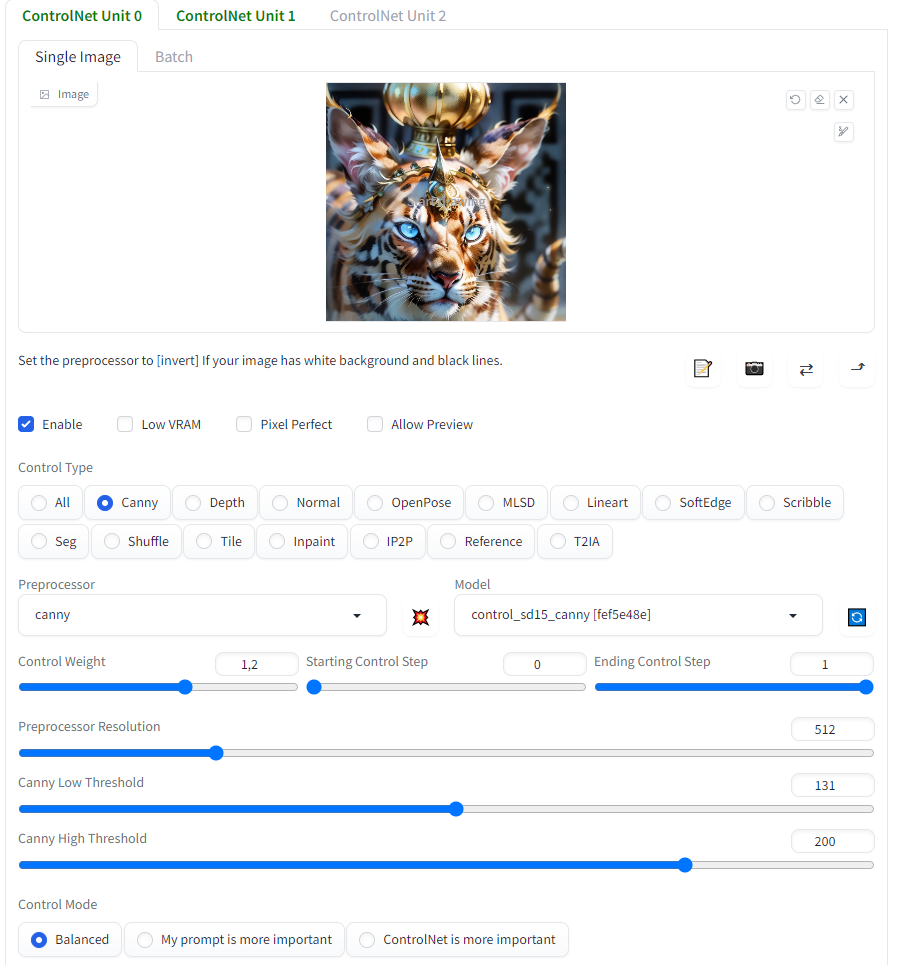
Task: Click the undo icon above the image
Action: click(x=795, y=100)
